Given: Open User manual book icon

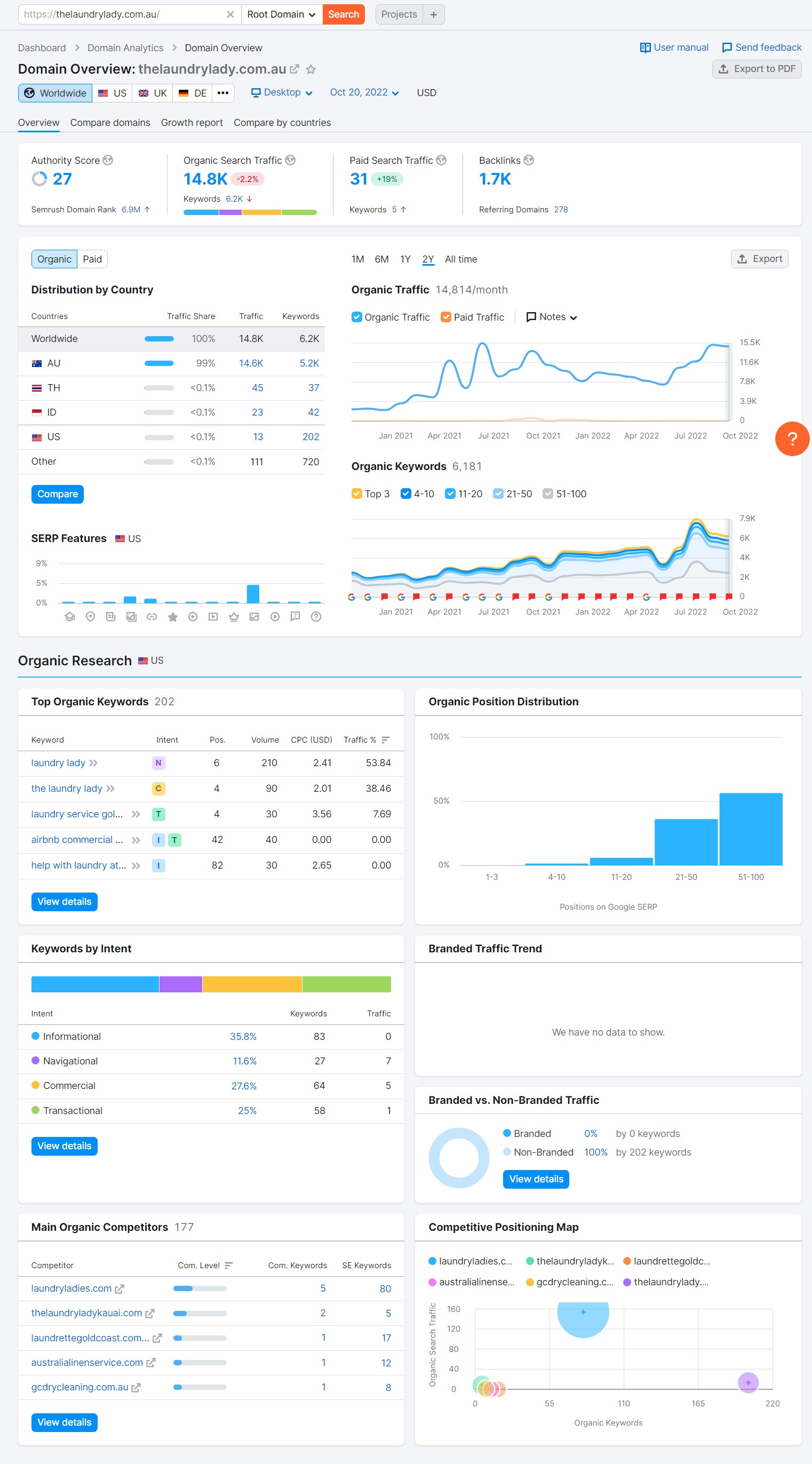Looking at the screenshot, I should [645, 47].
